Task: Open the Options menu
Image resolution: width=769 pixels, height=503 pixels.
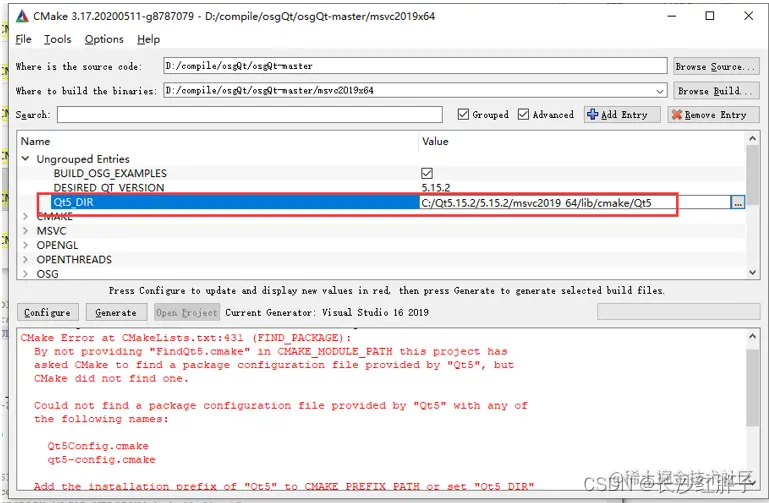Action: [104, 39]
